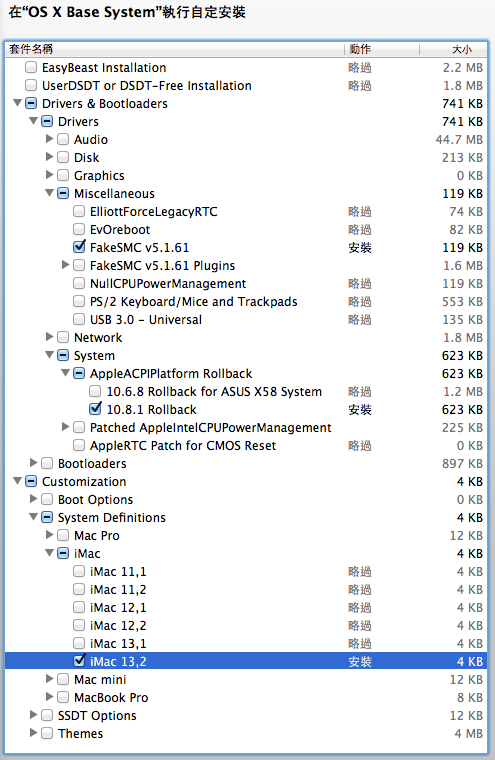Select the iMac 12,2 checkbox
The height and width of the screenshot is (760, 495).
point(79,625)
